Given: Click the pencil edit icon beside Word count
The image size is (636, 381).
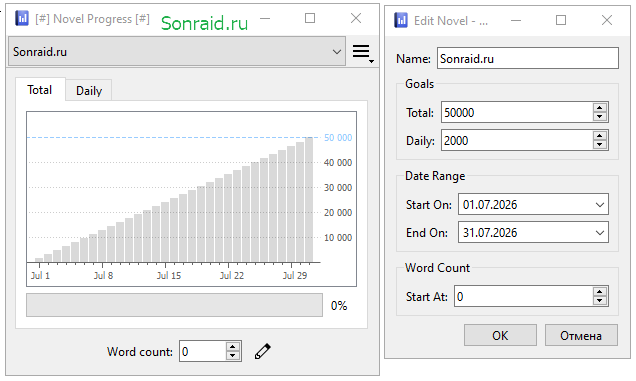Looking at the screenshot, I should [x=262, y=351].
